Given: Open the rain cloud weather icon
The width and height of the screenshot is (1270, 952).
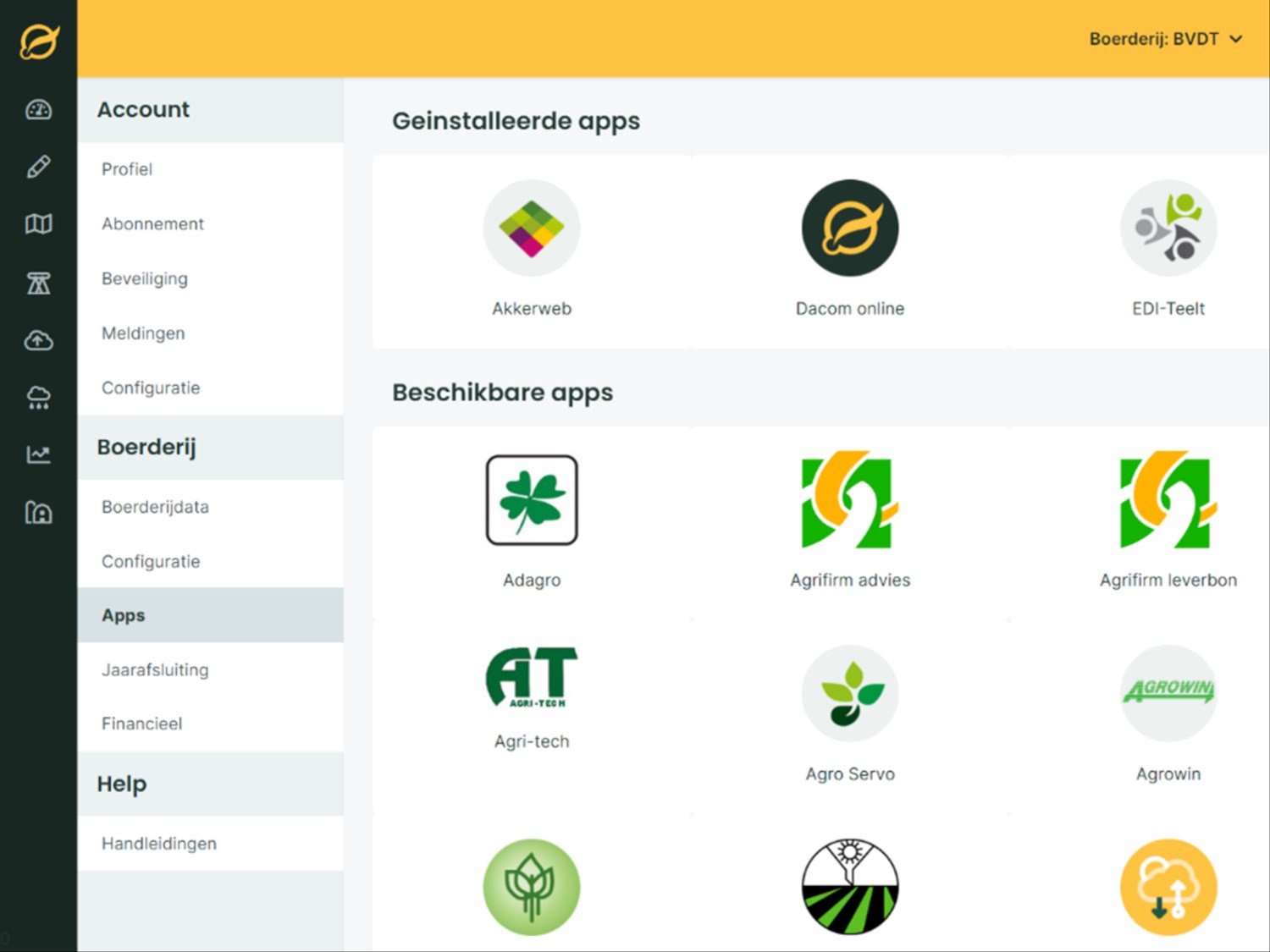Looking at the screenshot, I should pyautogui.click(x=39, y=398).
